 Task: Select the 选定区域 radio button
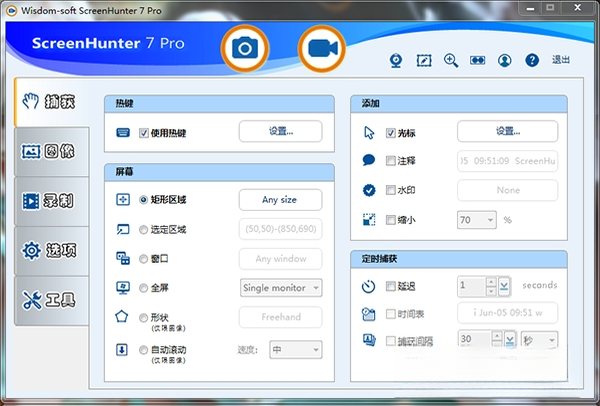pyautogui.click(x=143, y=230)
